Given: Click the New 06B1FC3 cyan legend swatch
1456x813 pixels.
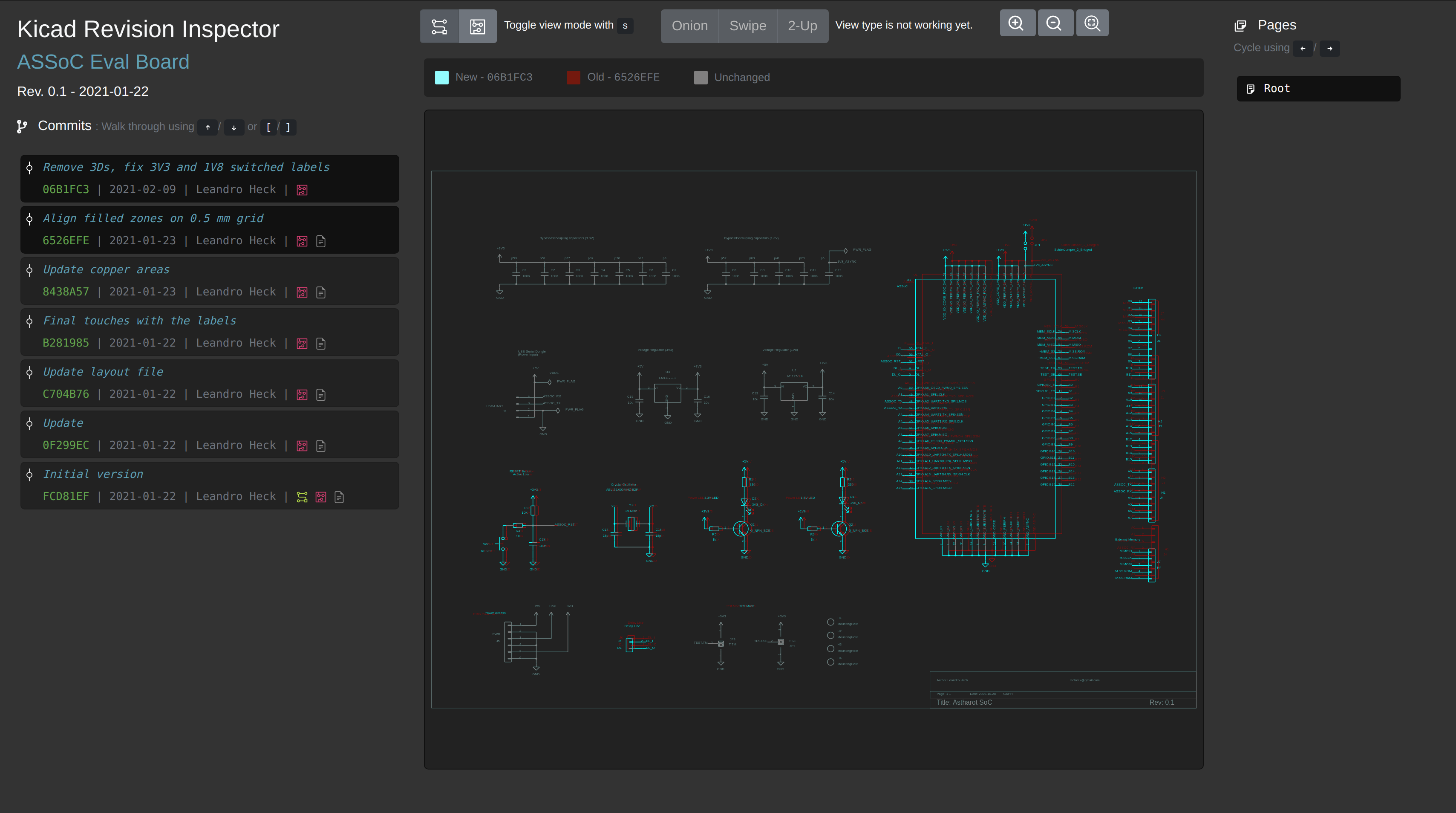Looking at the screenshot, I should (442, 78).
